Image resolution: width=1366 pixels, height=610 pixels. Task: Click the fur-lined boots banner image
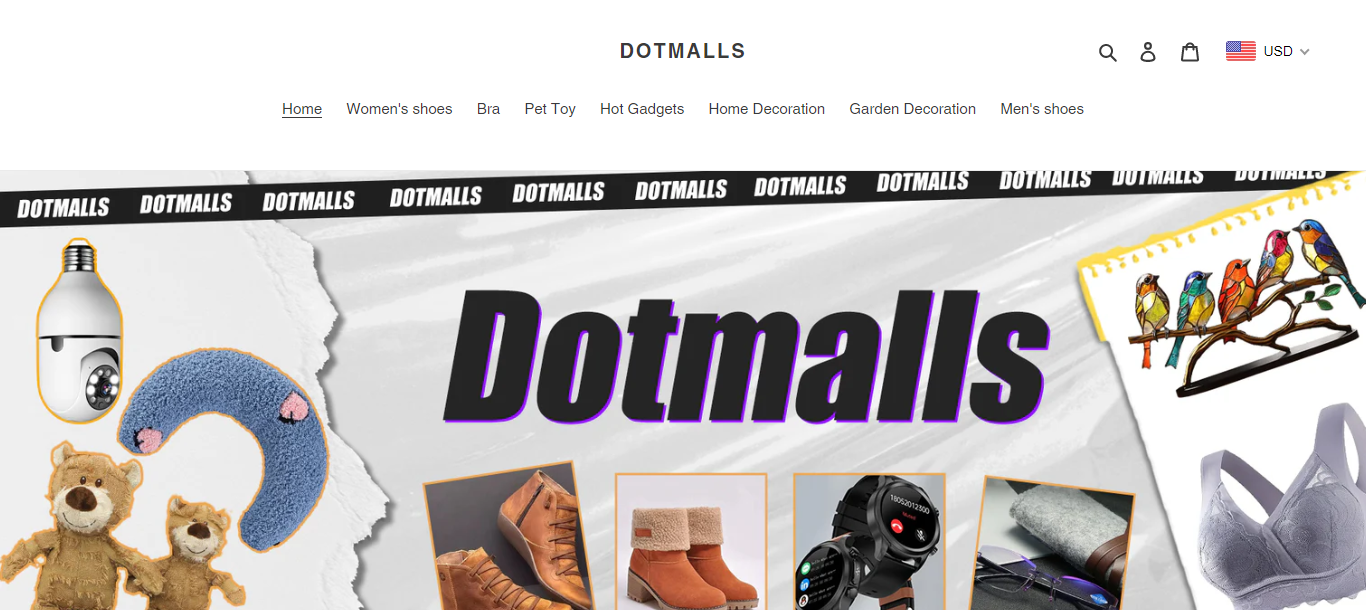point(691,541)
